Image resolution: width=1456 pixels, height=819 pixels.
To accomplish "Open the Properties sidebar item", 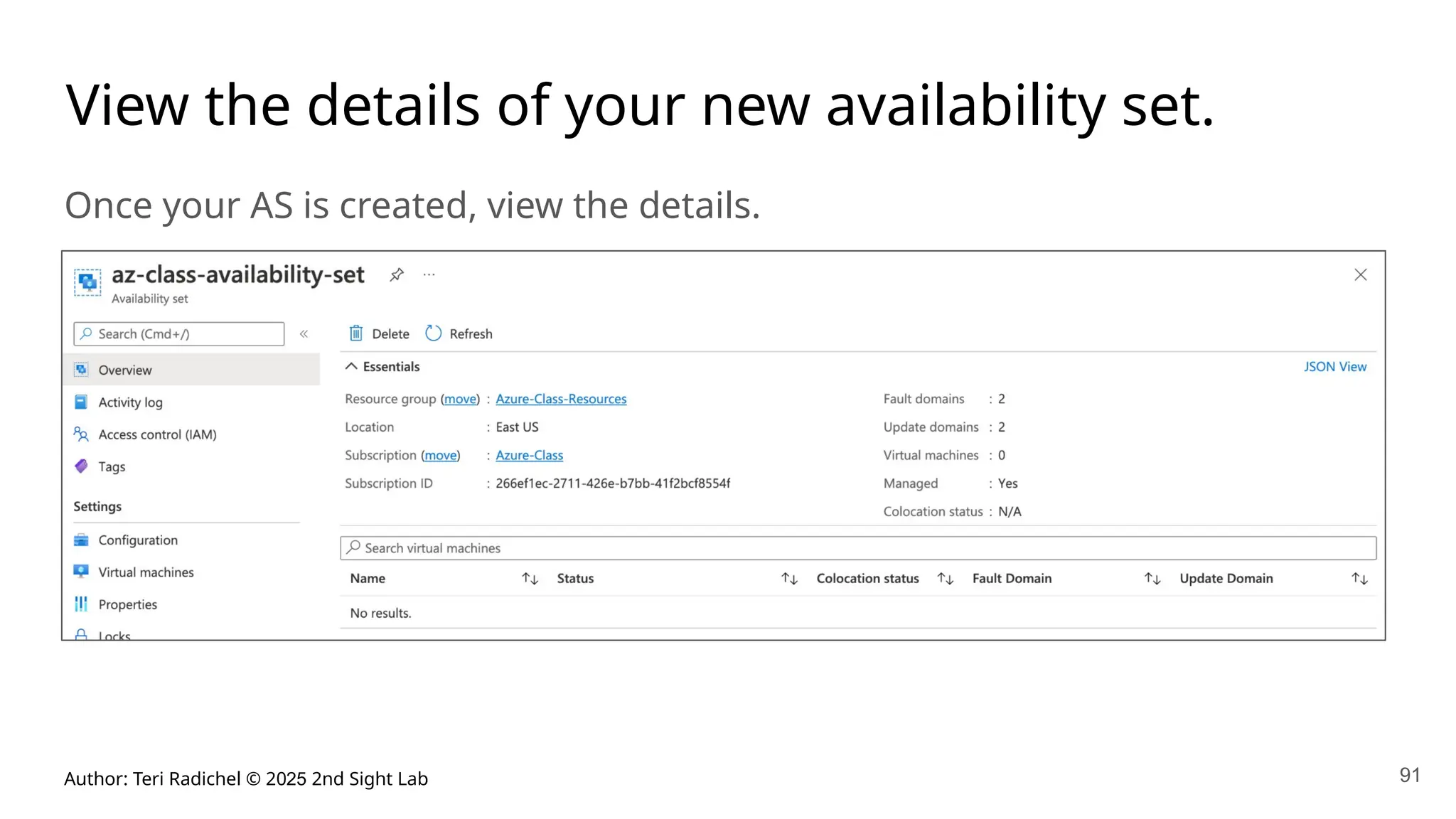I will point(127,604).
